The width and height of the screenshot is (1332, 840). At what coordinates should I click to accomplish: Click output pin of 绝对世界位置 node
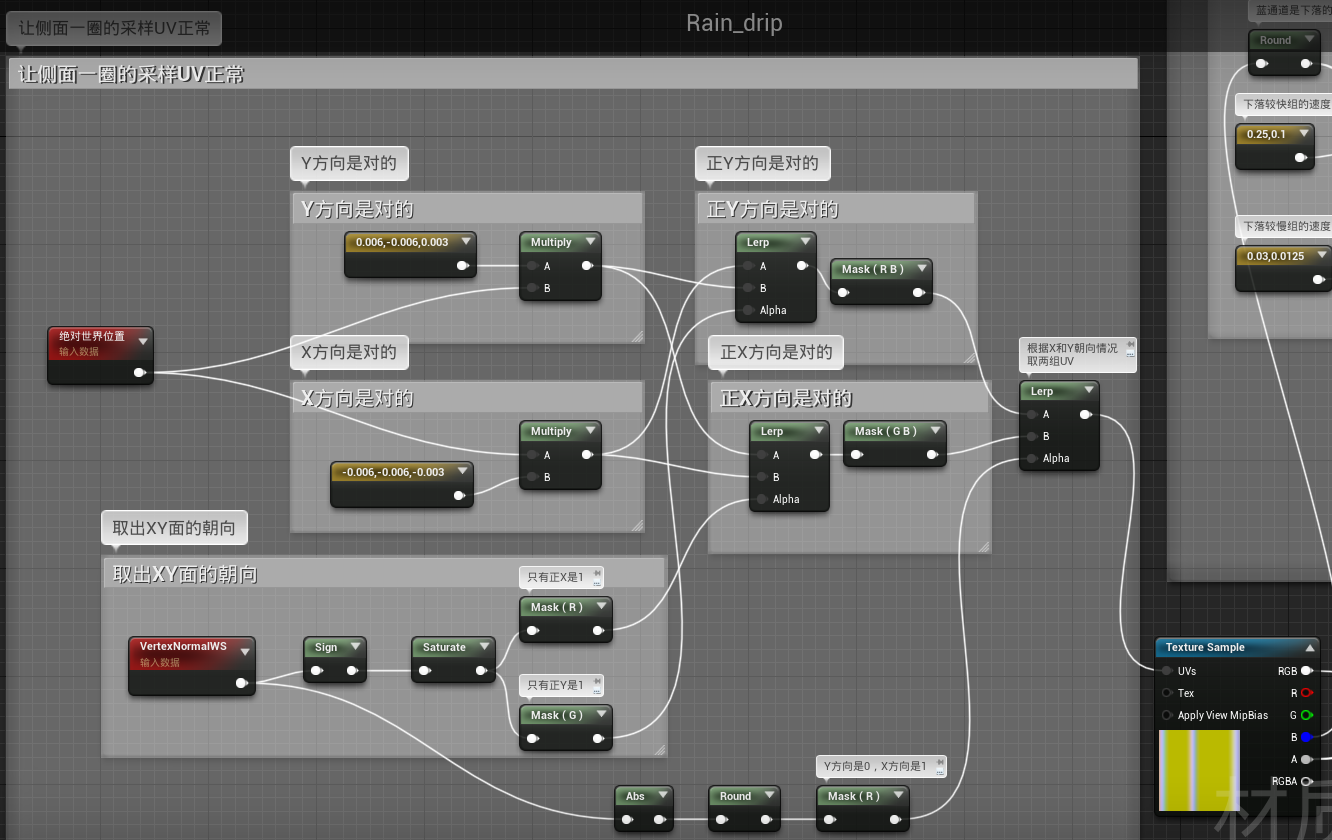[140, 373]
